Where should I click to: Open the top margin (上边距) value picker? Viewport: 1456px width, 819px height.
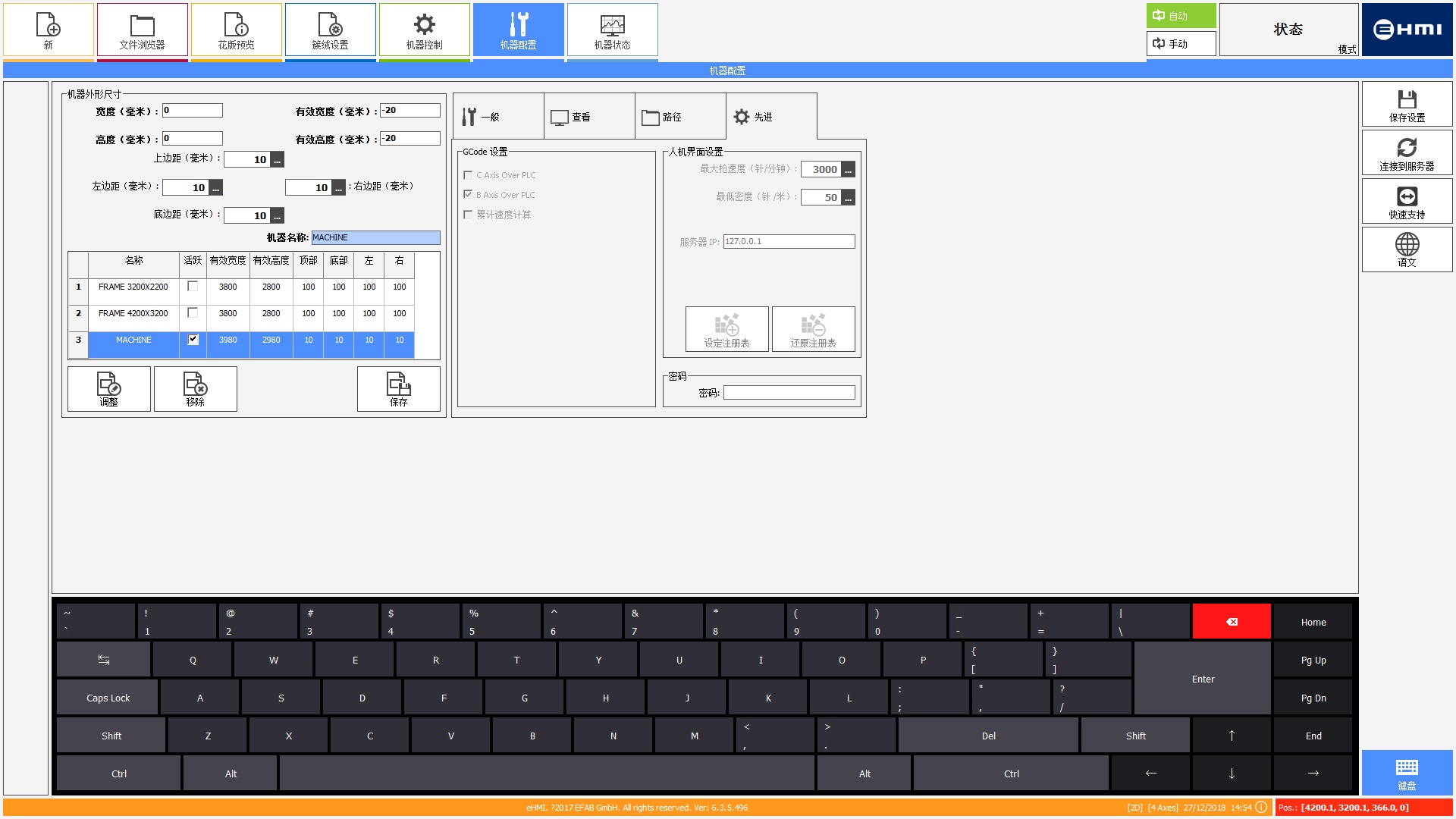pos(278,160)
